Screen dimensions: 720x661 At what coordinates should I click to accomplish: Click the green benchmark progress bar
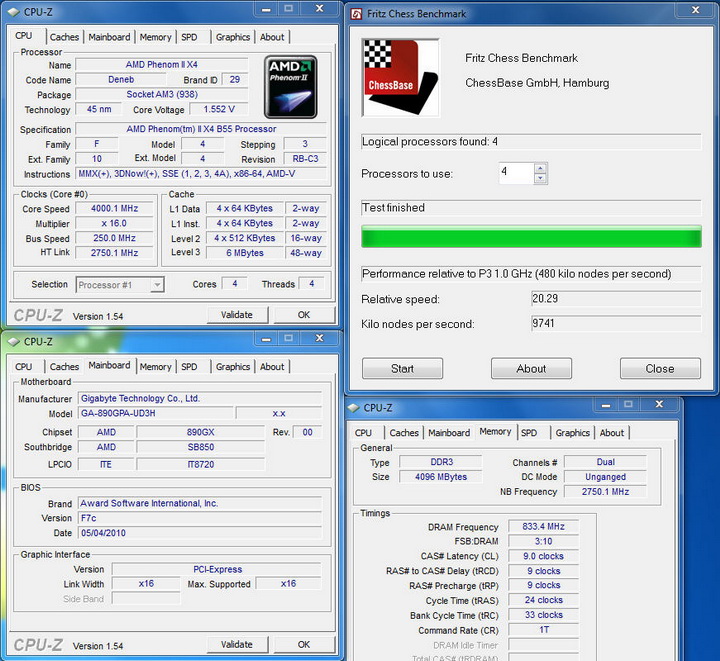coord(531,237)
